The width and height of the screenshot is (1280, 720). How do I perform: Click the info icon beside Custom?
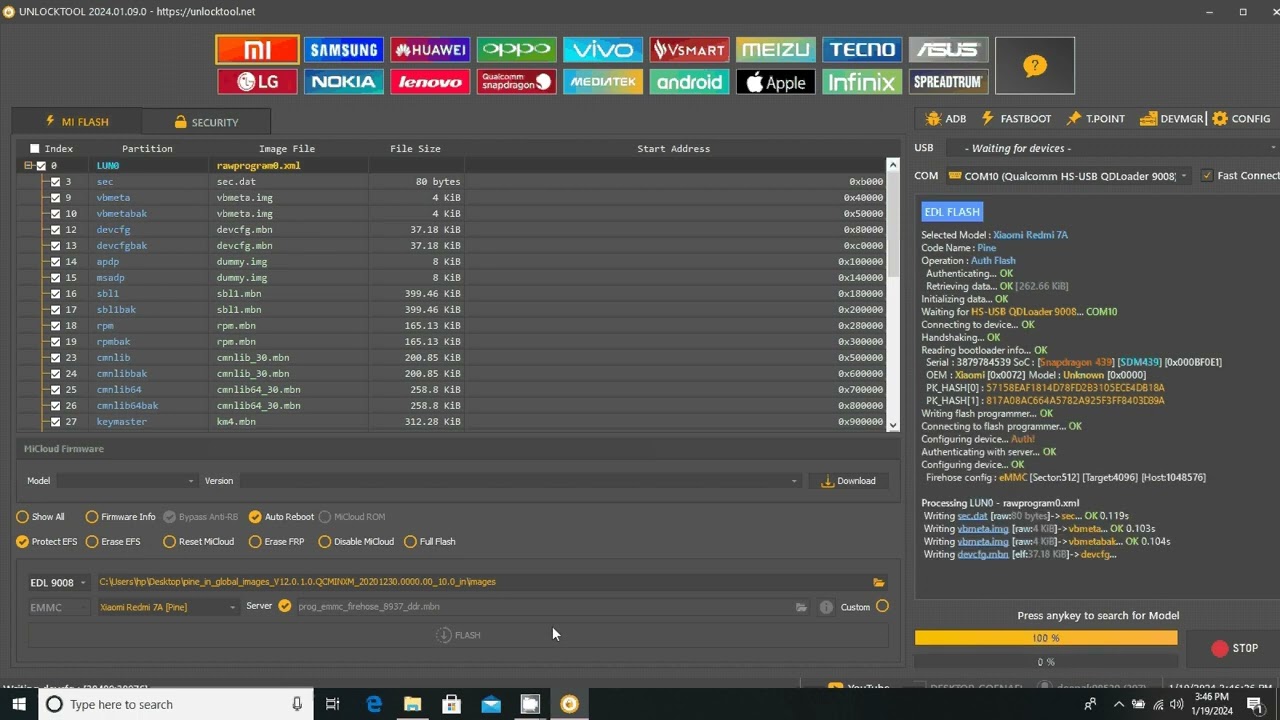coord(826,607)
